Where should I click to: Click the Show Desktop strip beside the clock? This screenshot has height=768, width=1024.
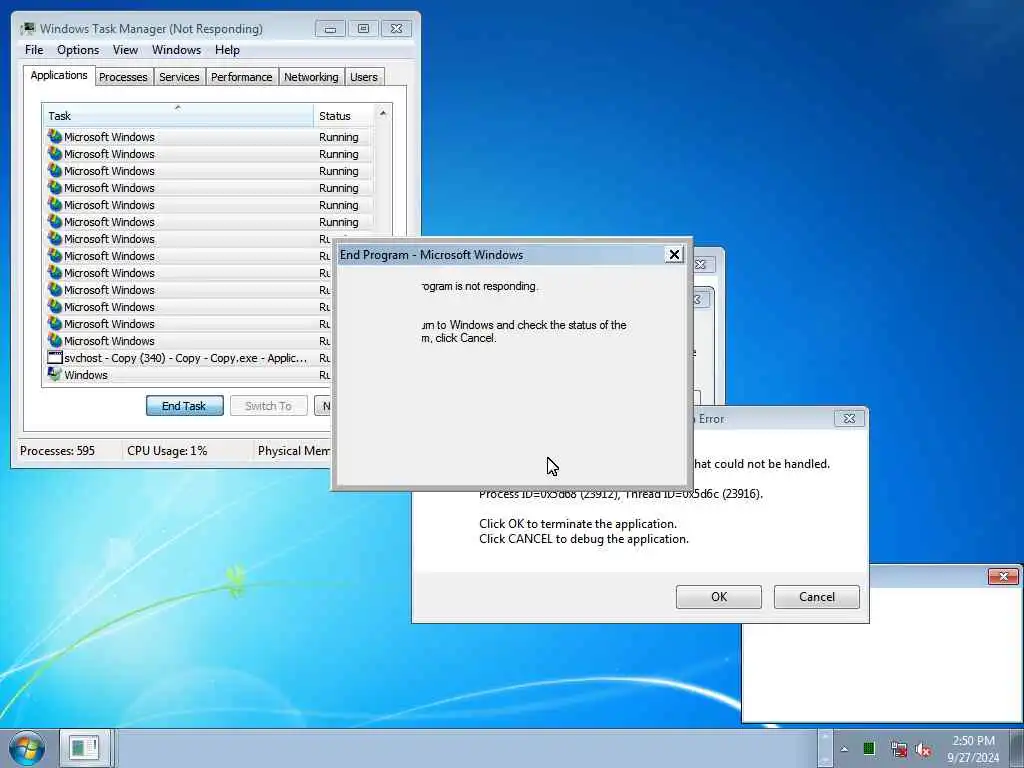1017,748
